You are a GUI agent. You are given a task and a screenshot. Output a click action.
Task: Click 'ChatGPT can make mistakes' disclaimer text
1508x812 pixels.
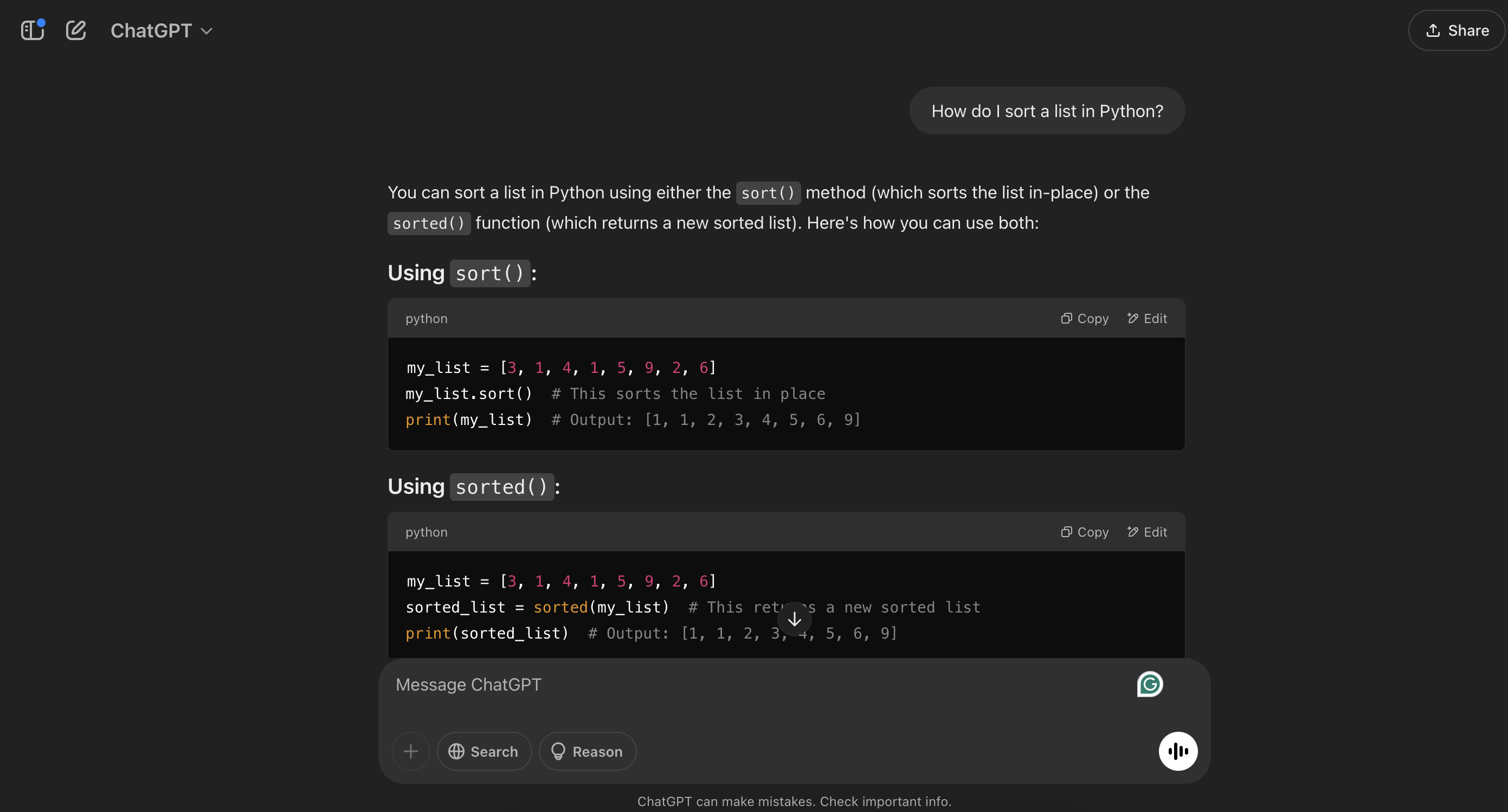point(795,802)
